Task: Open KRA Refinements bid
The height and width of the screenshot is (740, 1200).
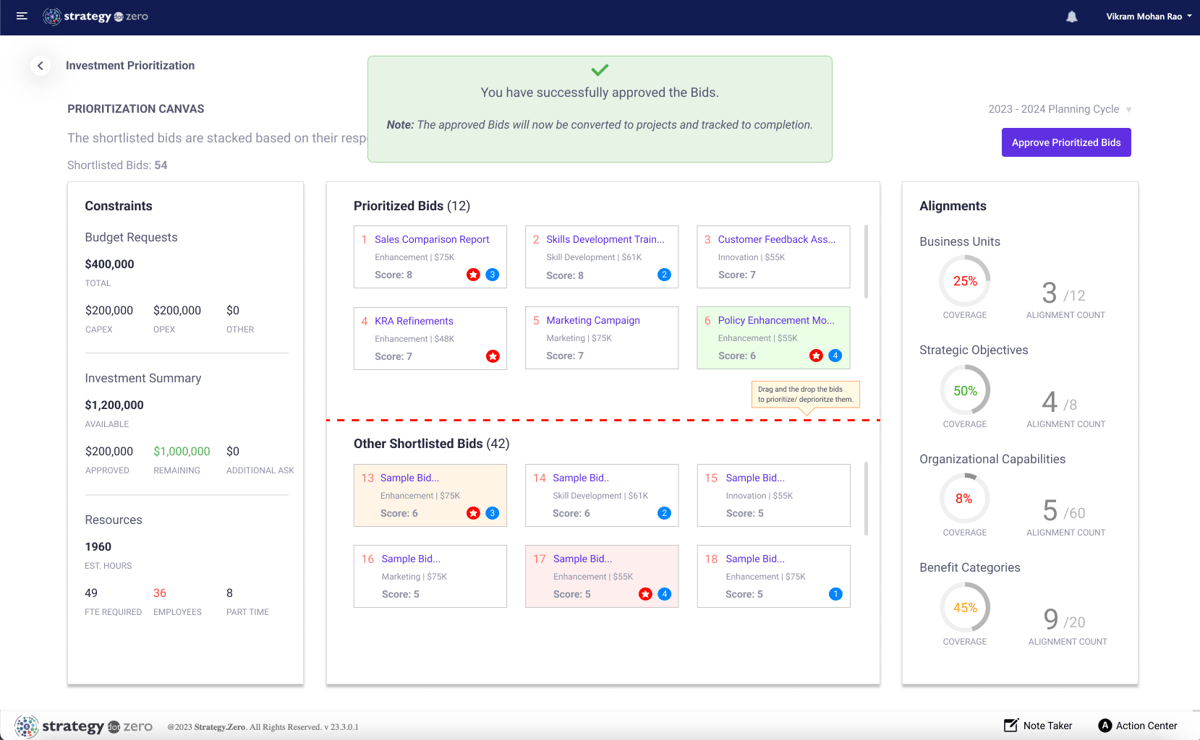Action: pos(414,321)
